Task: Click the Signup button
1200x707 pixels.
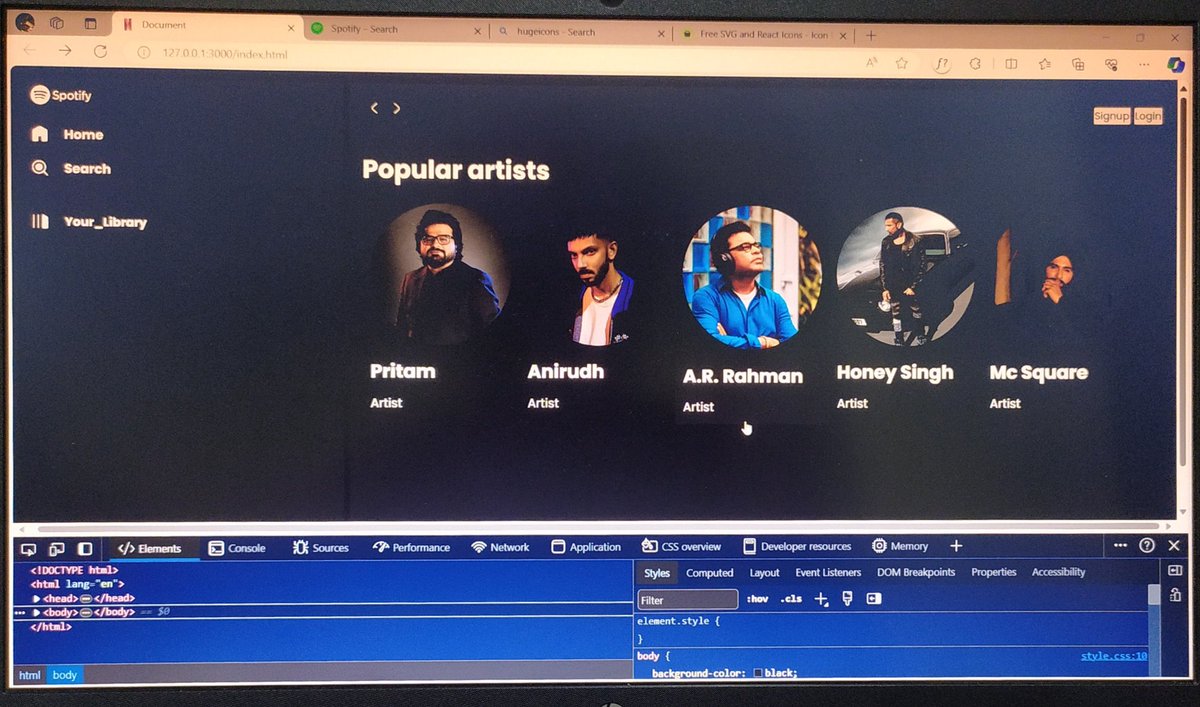Action: [x=1111, y=116]
